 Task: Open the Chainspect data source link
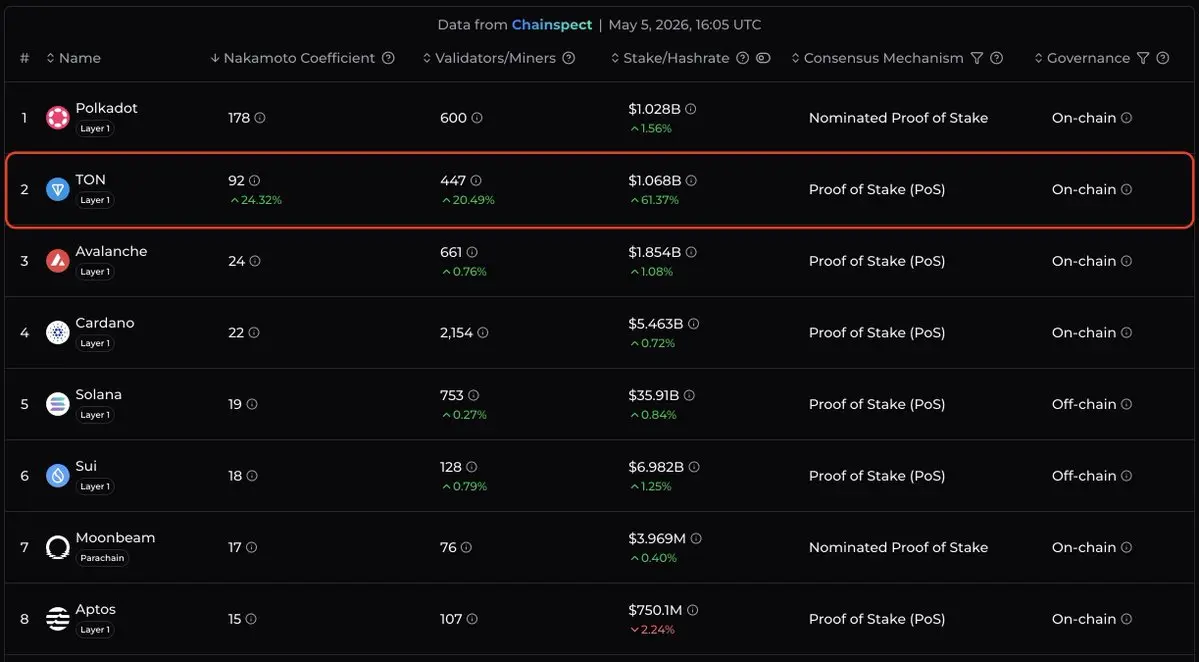pos(551,24)
